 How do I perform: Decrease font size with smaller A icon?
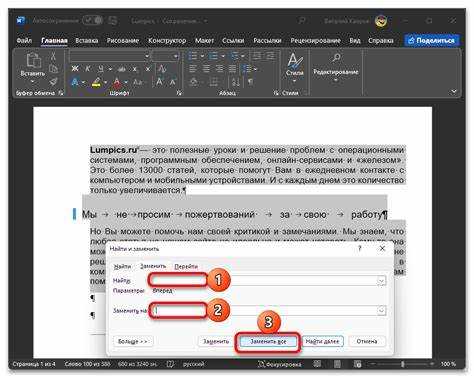173,82
